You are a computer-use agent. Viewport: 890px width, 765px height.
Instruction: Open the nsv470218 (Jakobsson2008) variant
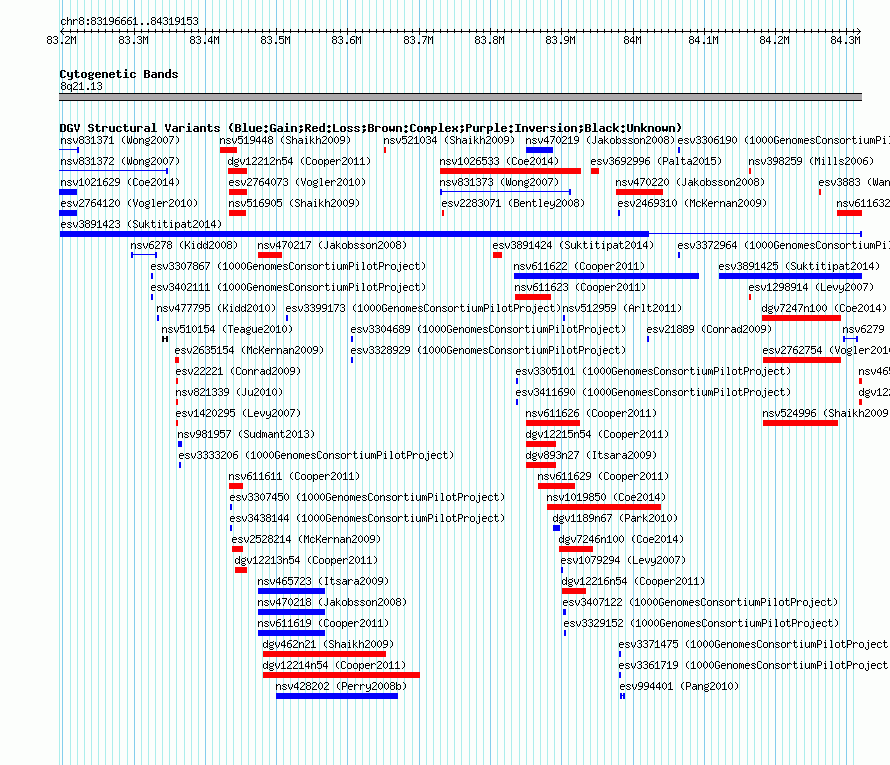click(332, 602)
